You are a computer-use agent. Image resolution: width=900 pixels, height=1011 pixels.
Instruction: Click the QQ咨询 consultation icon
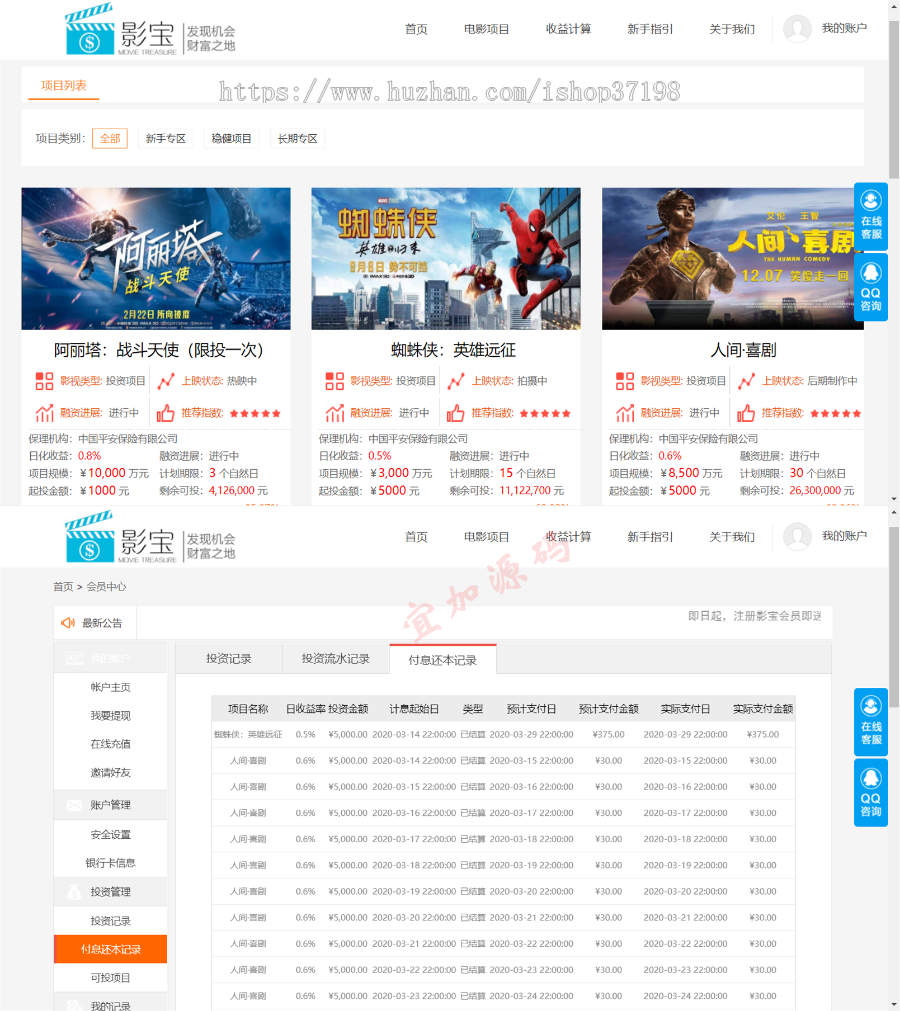click(x=870, y=287)
